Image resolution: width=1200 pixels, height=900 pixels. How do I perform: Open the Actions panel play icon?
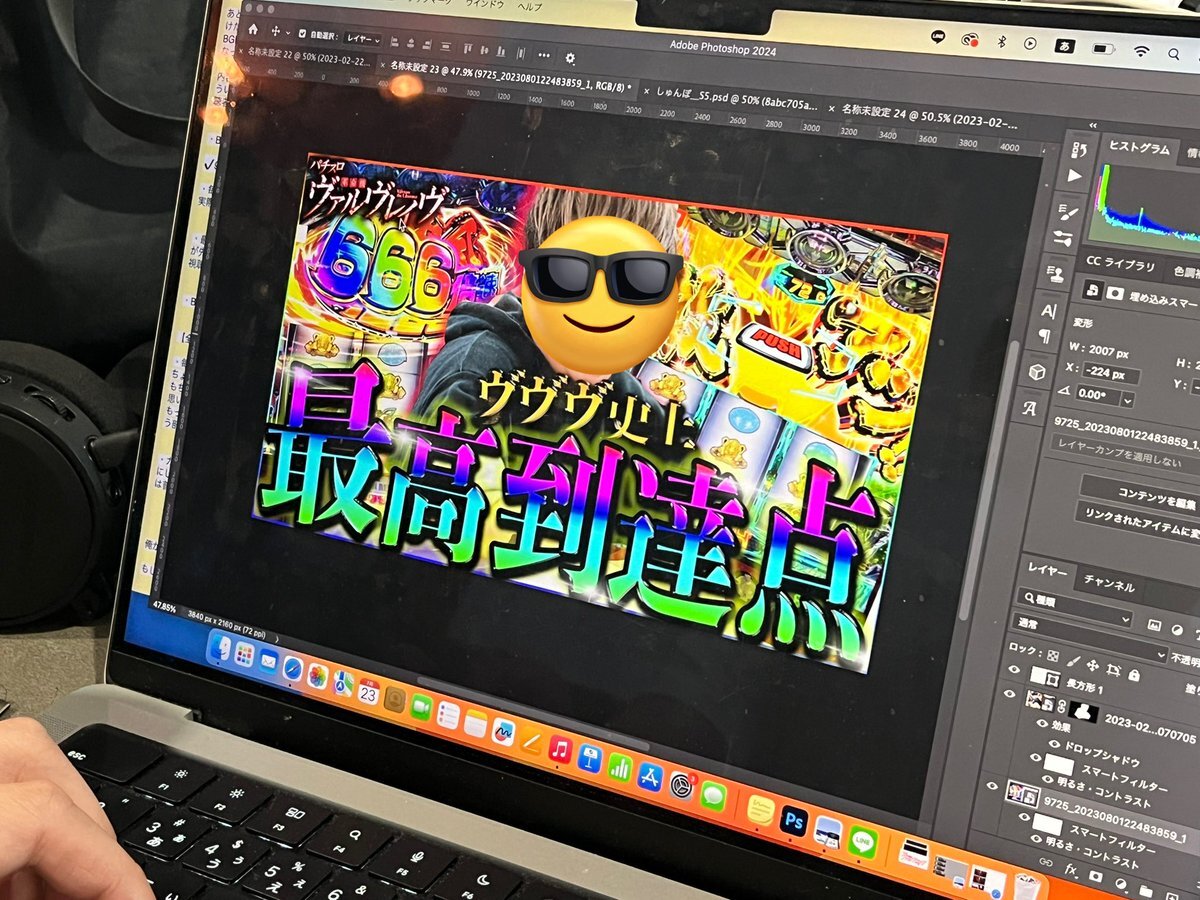(1074, 175)
